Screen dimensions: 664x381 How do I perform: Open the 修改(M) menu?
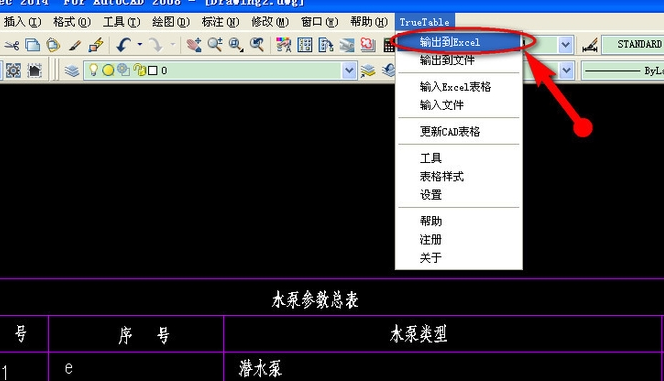[270, 22]
